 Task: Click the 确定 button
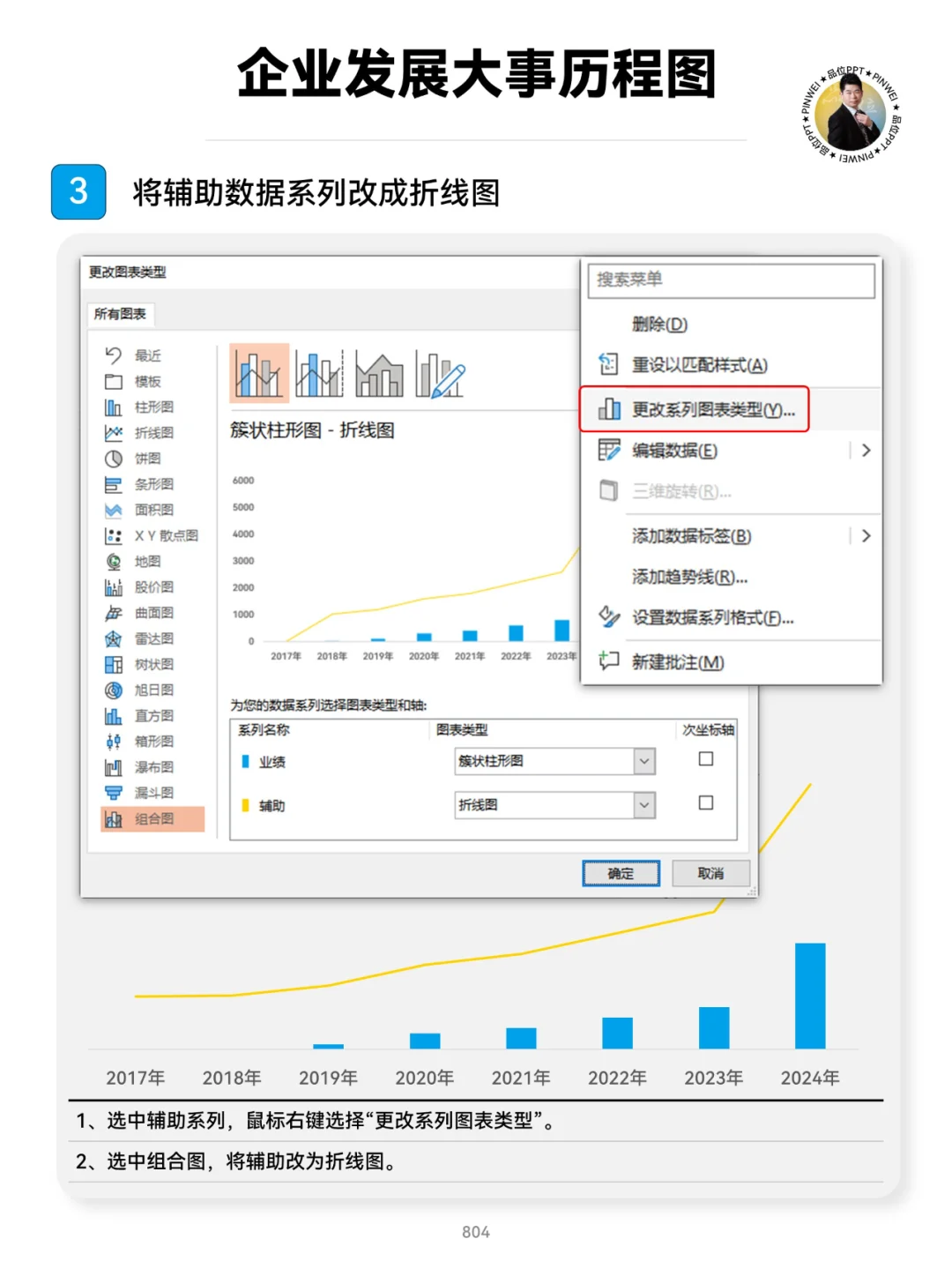621,873
